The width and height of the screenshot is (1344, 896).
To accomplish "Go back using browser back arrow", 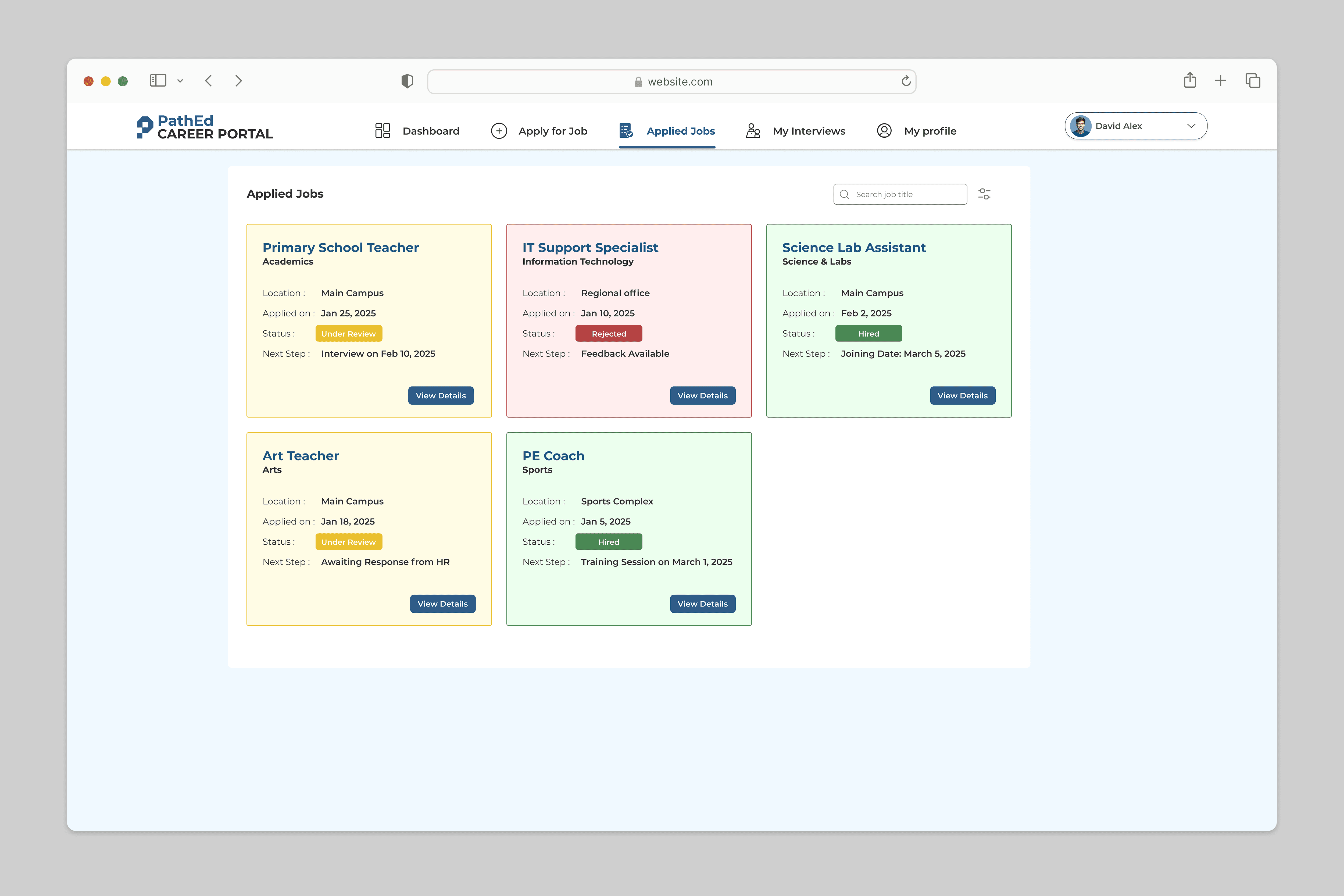I will 209,81.
